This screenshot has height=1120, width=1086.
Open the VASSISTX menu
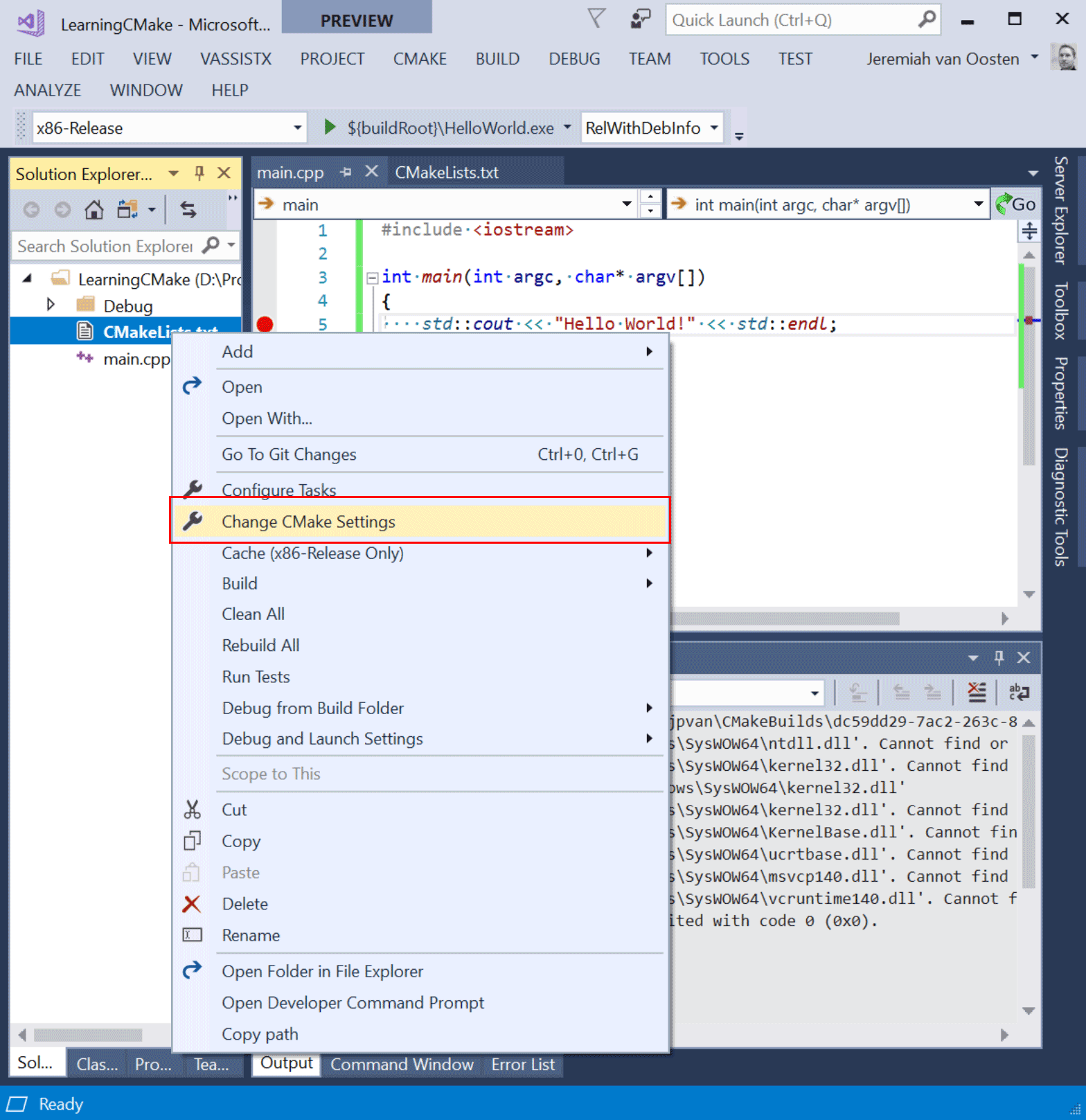235,59
